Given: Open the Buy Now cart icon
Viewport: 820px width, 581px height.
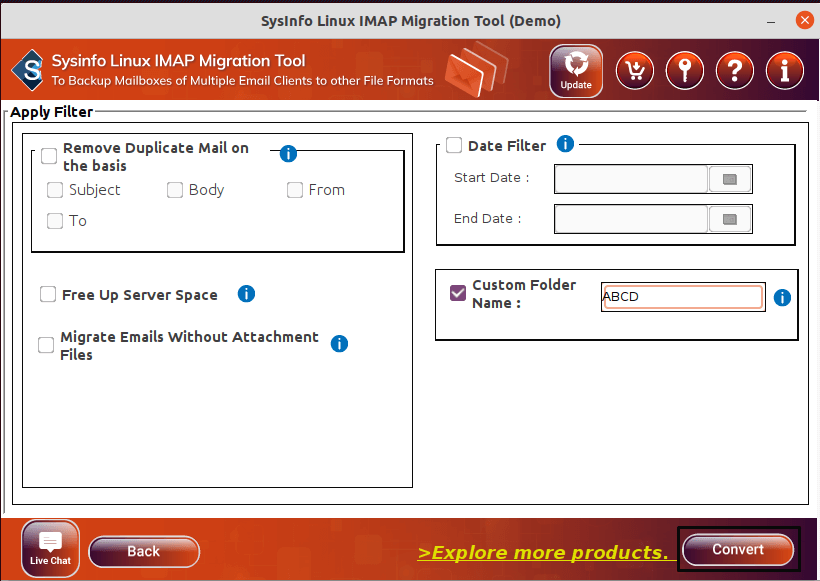Looking at the screenshot, I should 635,71.
